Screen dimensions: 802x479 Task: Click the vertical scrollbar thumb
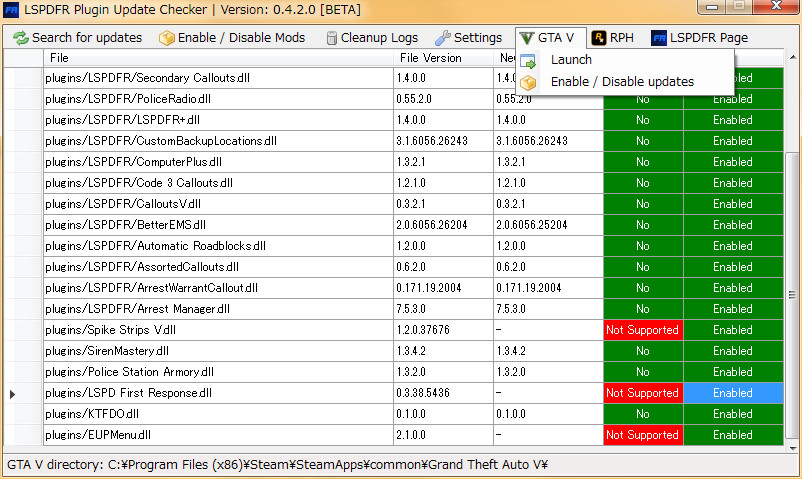pyautogui.click(x=792, y=295)
